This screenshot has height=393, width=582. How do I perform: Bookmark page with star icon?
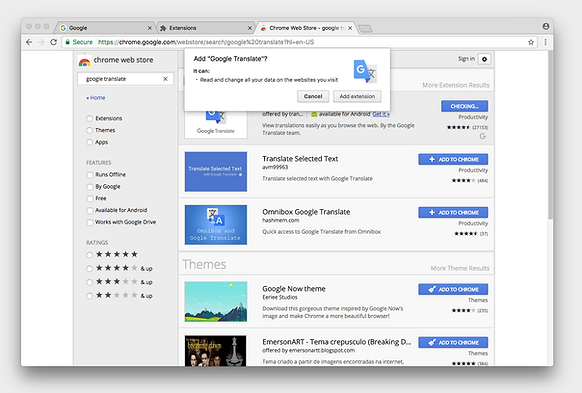531,42
